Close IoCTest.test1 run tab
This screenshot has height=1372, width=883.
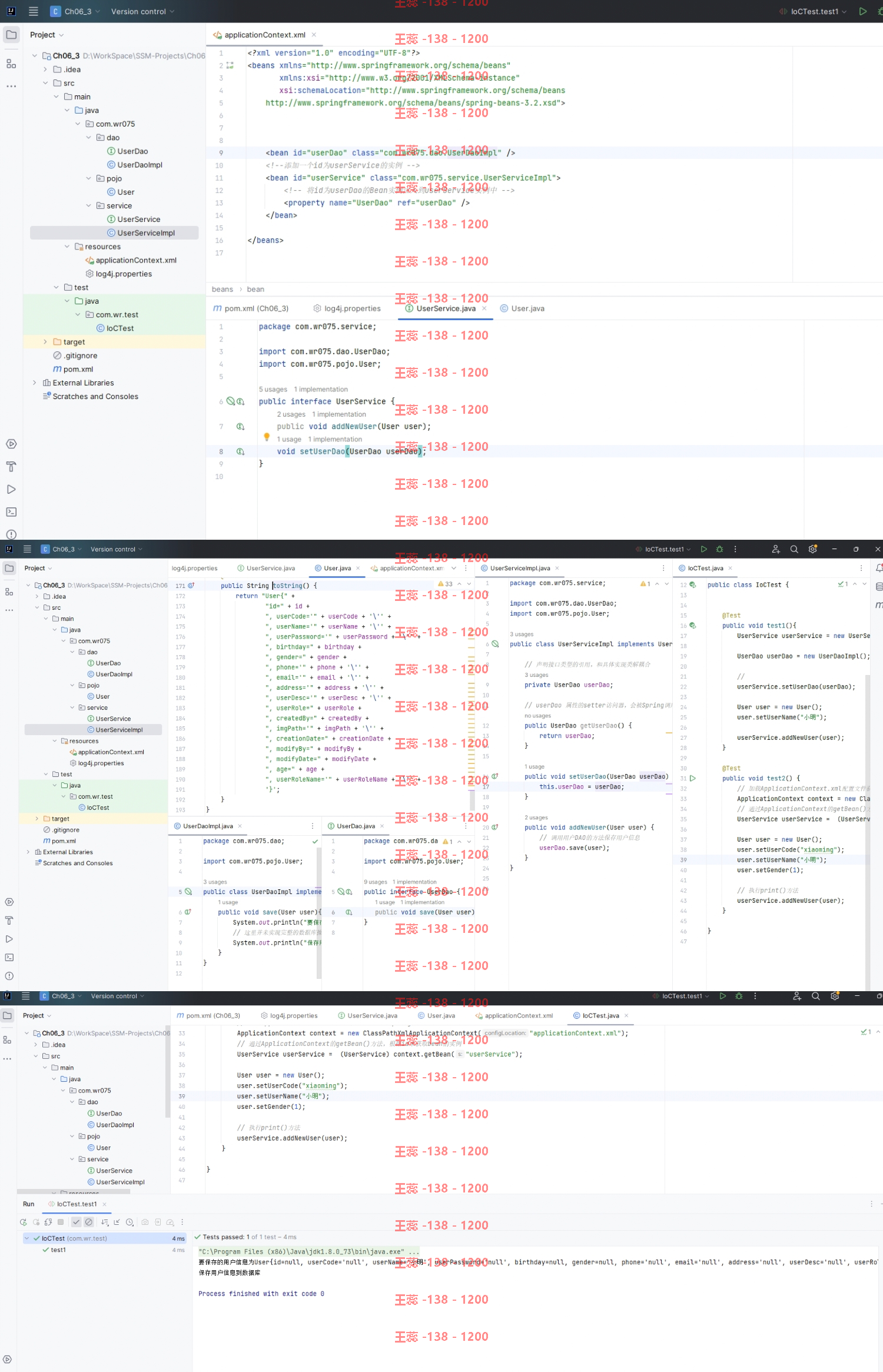(x=105, y=1204)
